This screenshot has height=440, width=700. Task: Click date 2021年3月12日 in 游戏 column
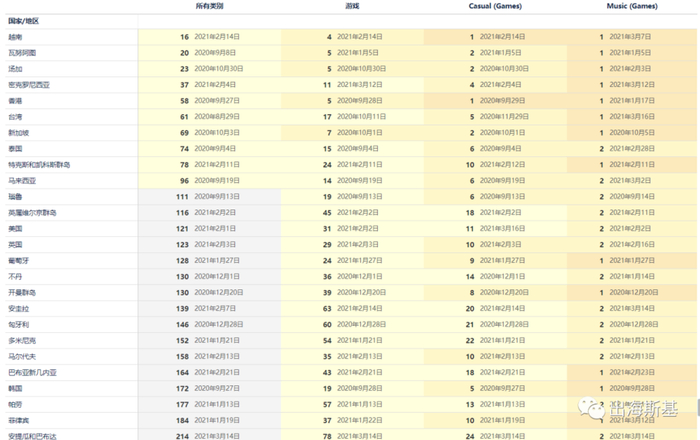(360, 84)
